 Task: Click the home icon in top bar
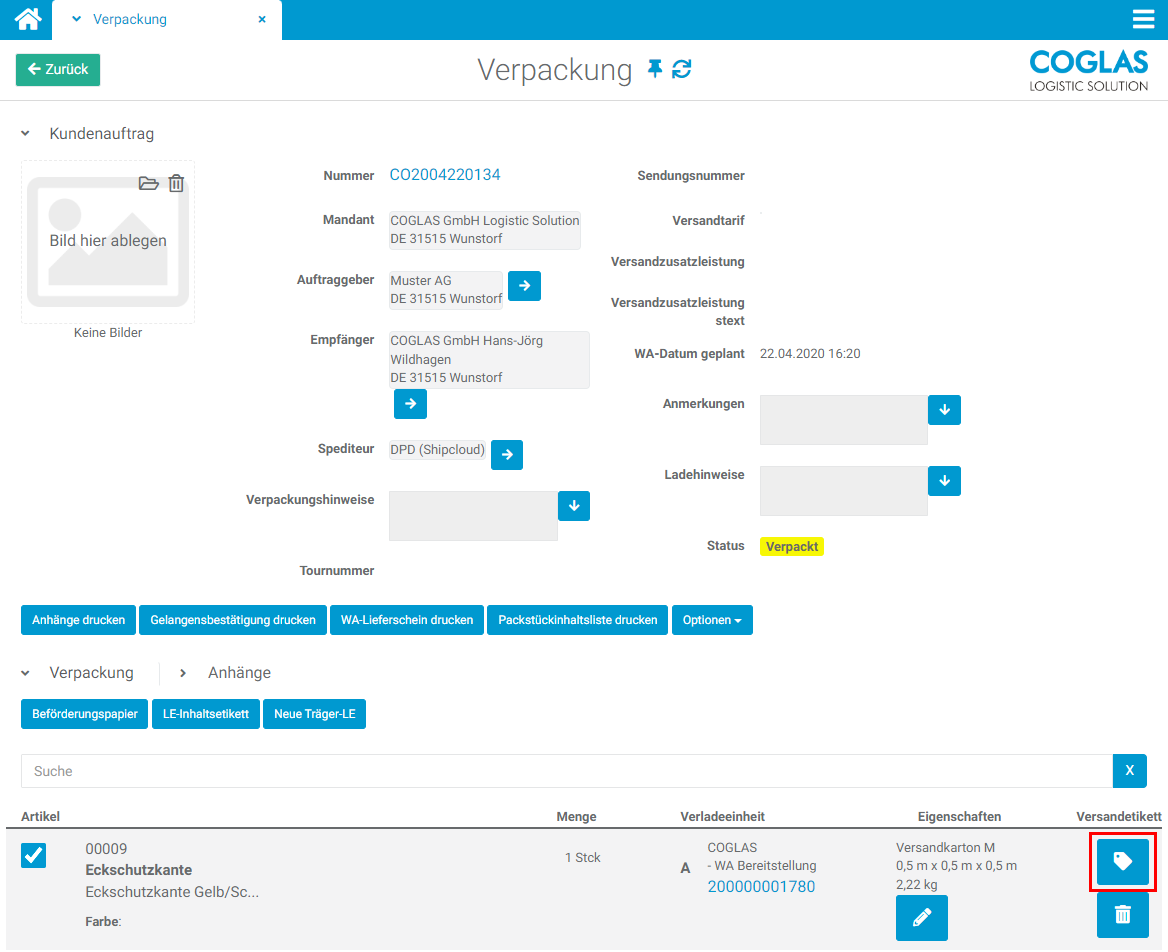[27, 19]
